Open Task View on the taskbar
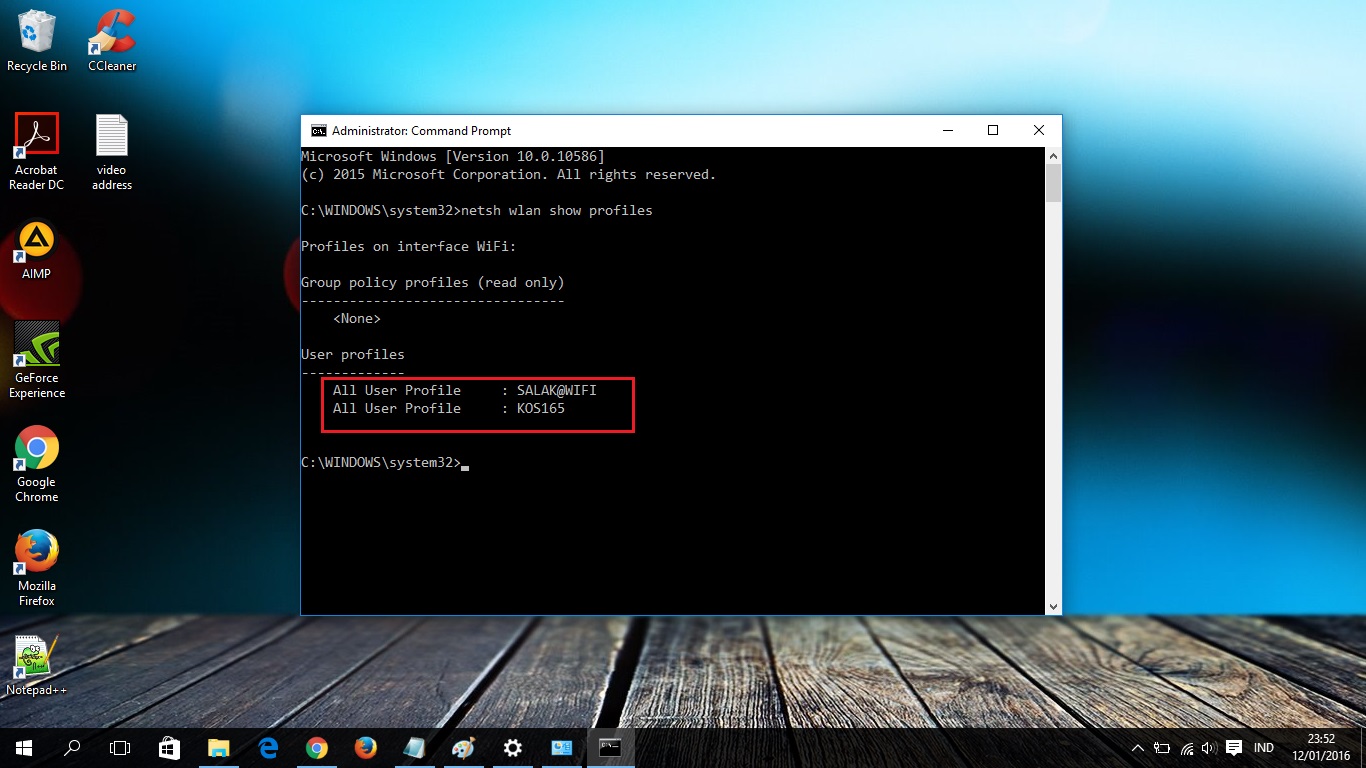The width and height of the screenshot is (1366, 768). point(120,747)
